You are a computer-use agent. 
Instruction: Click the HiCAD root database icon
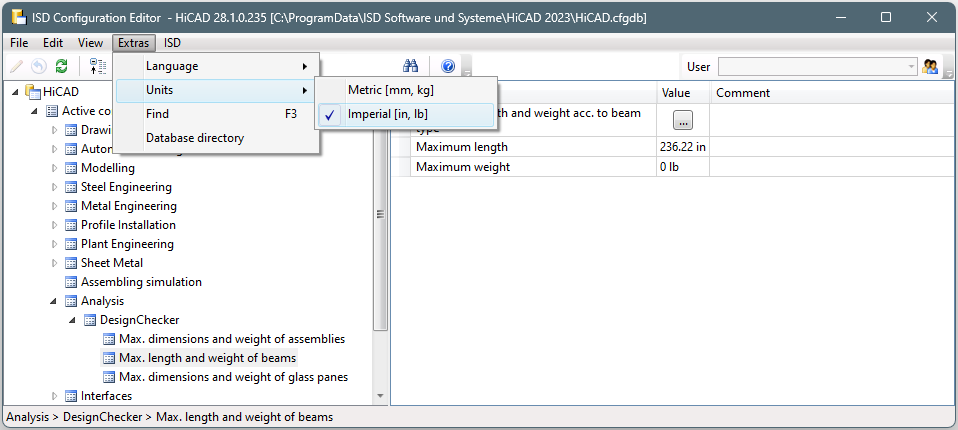[33, 92]
